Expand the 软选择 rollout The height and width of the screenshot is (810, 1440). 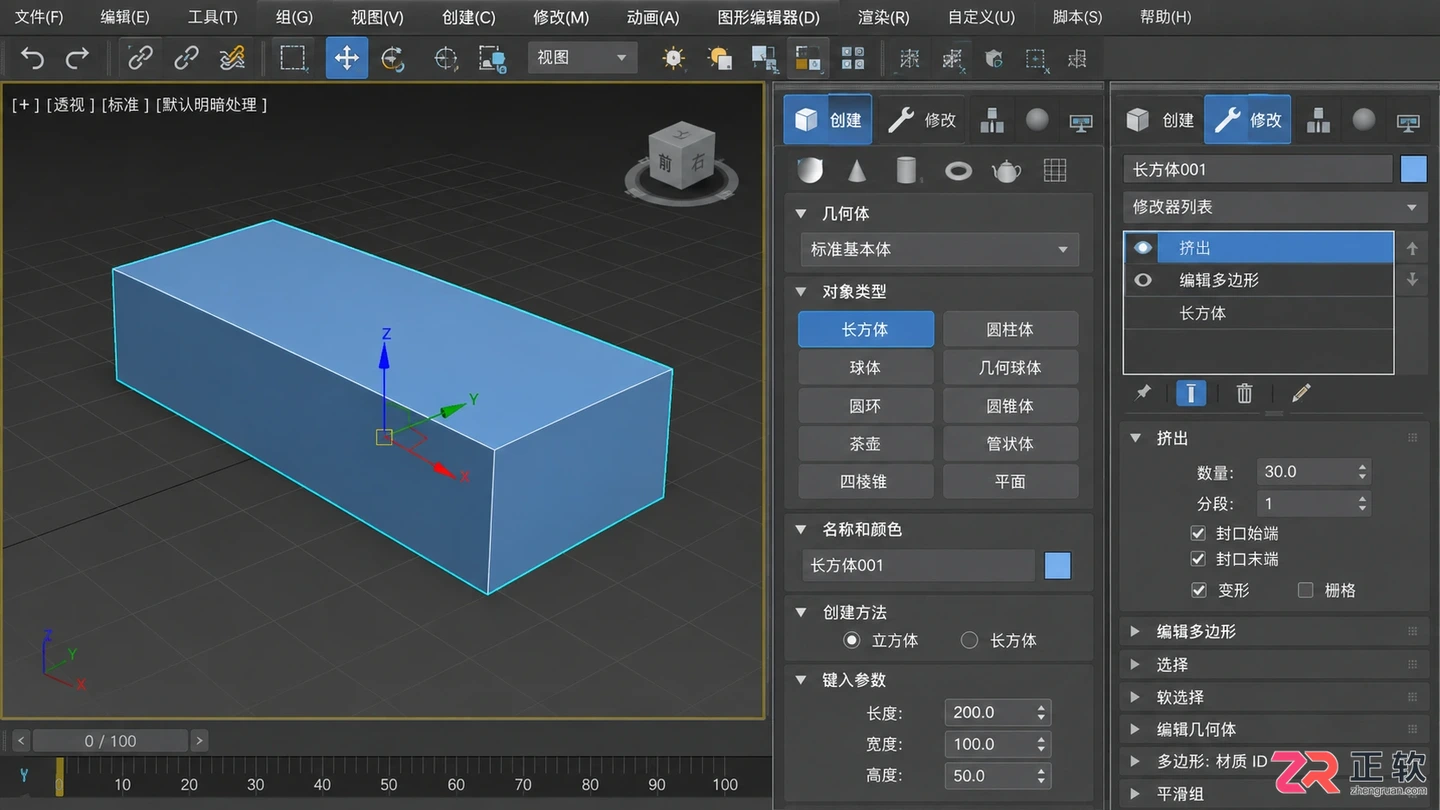[x=1273, y=697]
